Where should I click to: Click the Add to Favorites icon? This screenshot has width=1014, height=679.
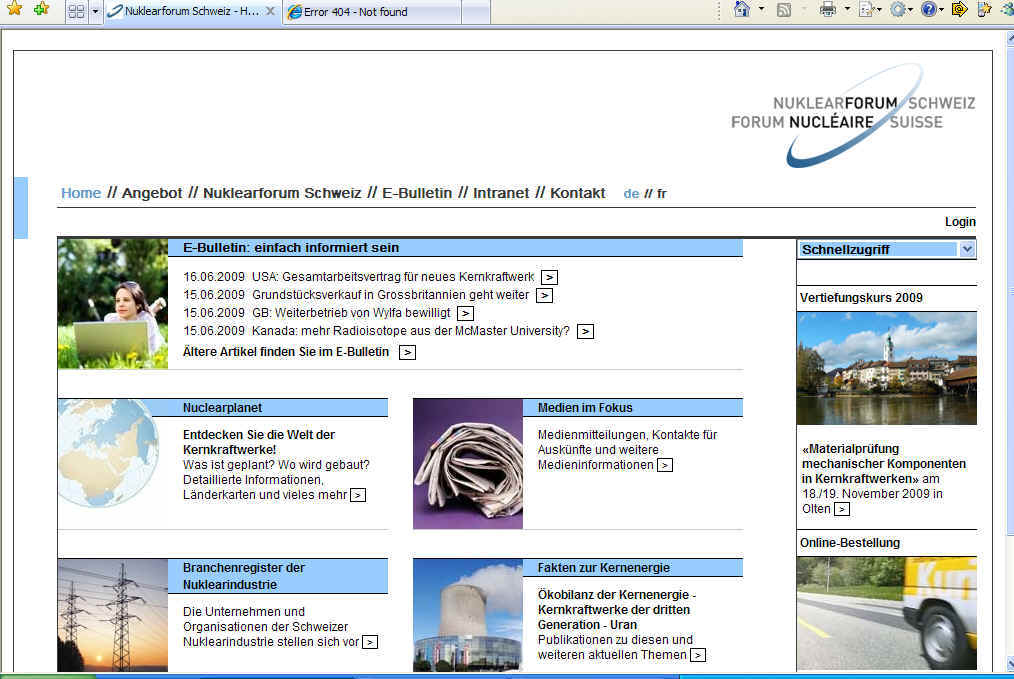coord(41,9)
